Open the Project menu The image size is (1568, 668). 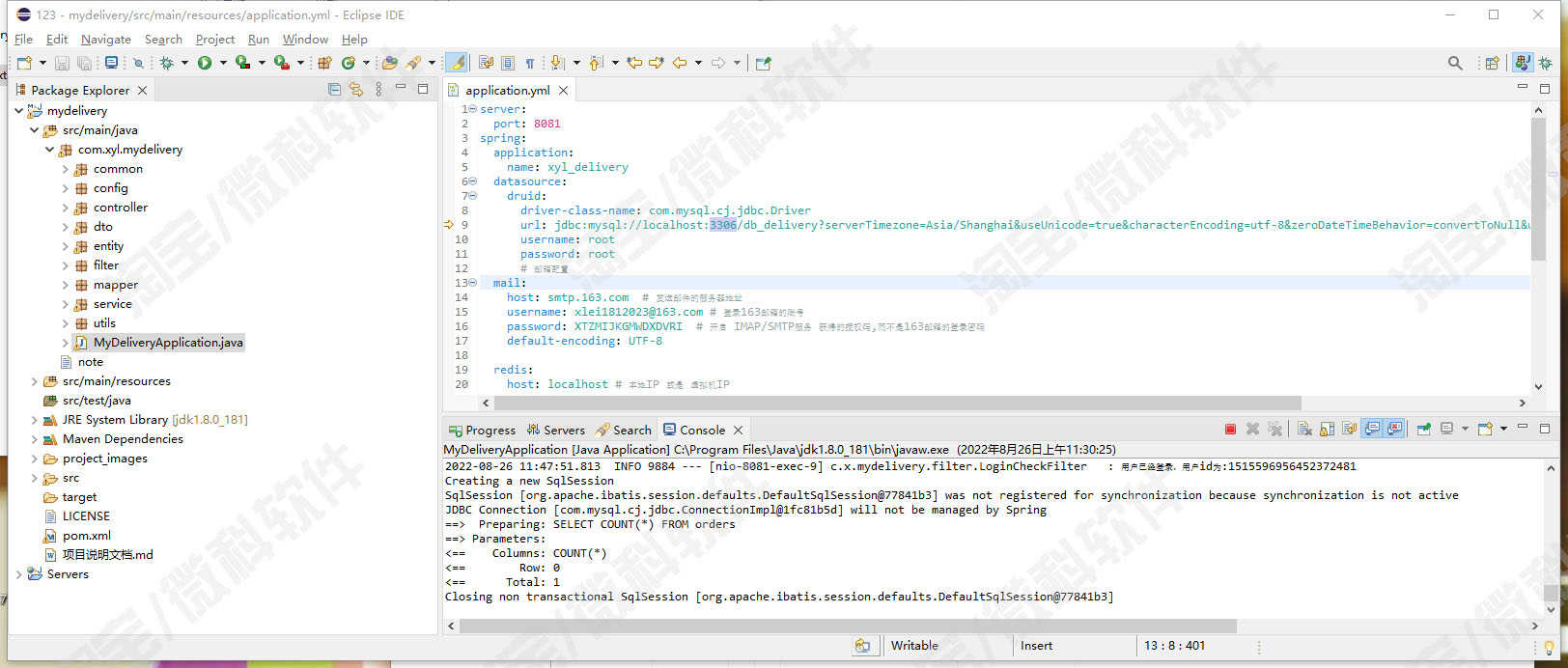215,40
